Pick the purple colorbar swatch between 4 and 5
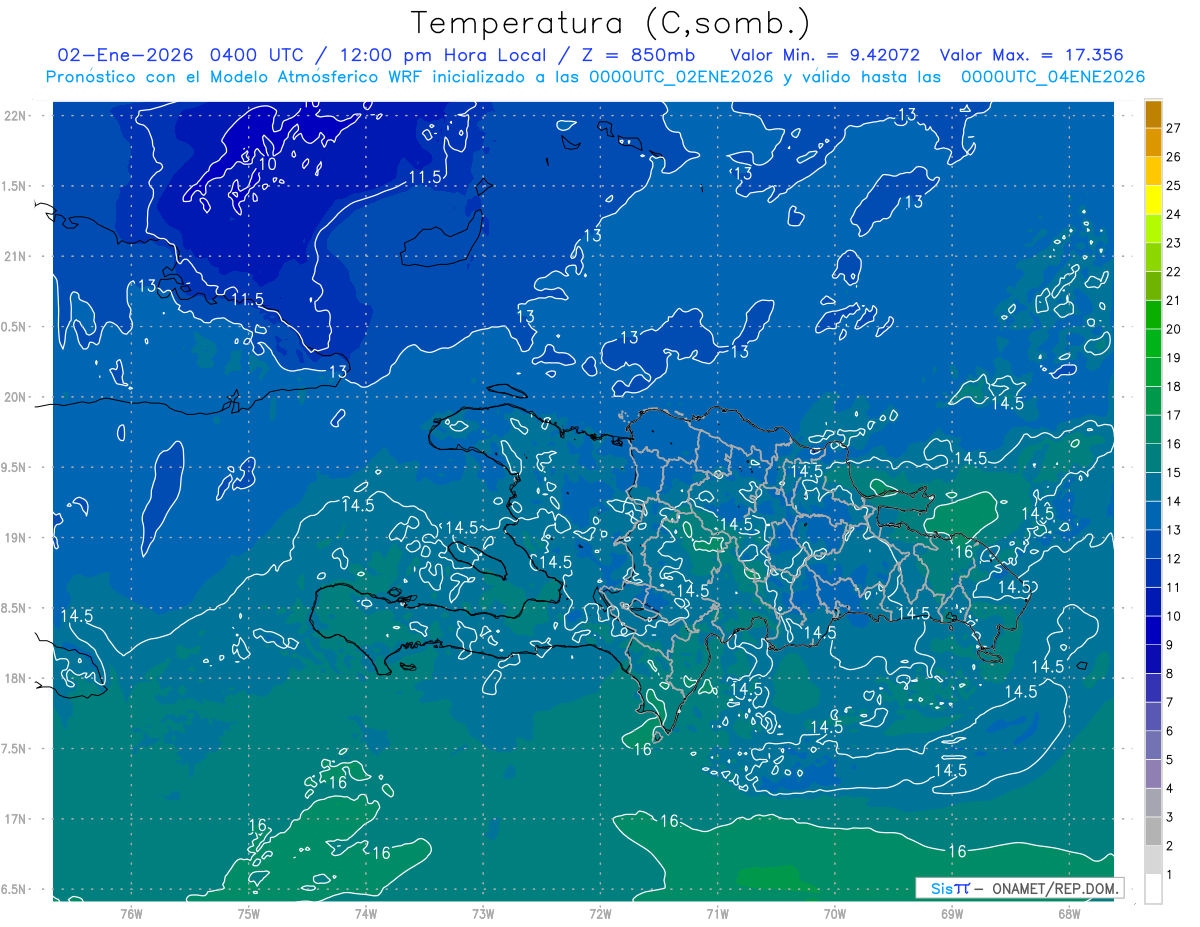The image size is (1200, 927). pos(1153,774)
